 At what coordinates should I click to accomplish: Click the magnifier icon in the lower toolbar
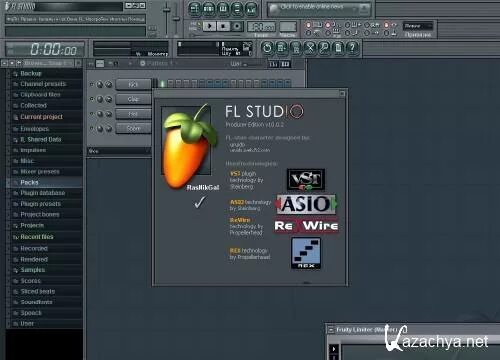pyautogui.click(x=324, y=48)
